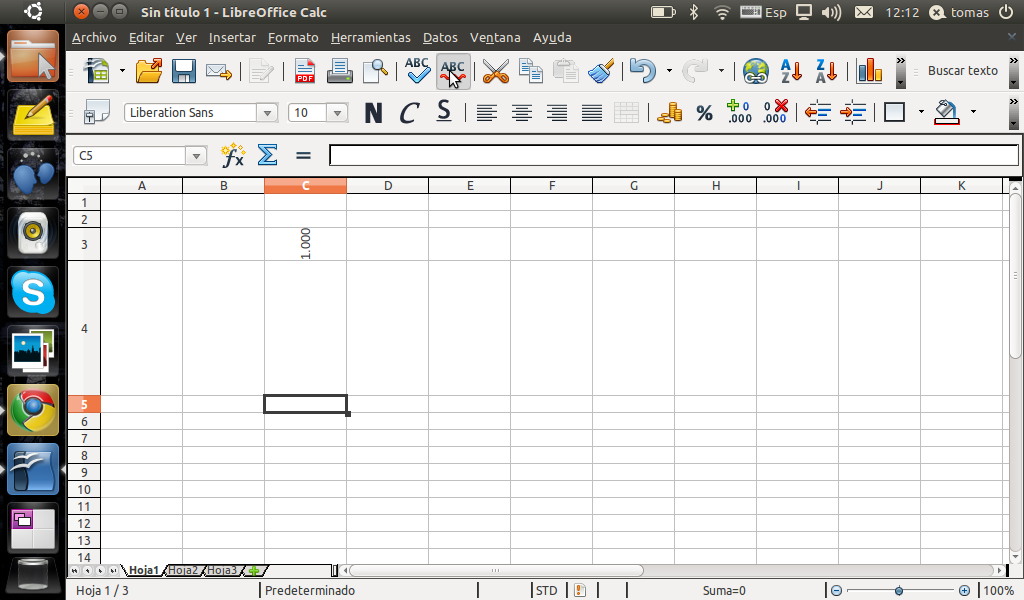Send document by email icon
The image size is (1024, 600).
click(219, 71)
